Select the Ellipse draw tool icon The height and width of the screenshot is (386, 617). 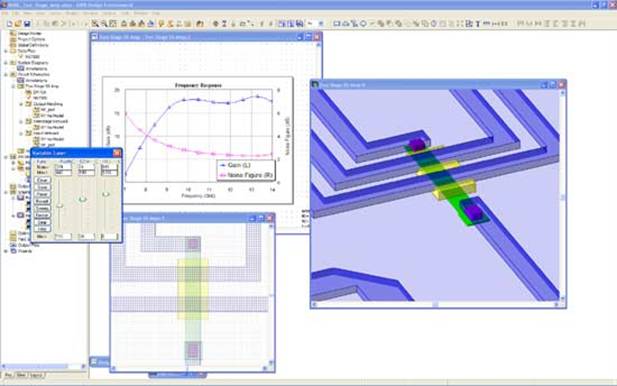coord(364,24)
